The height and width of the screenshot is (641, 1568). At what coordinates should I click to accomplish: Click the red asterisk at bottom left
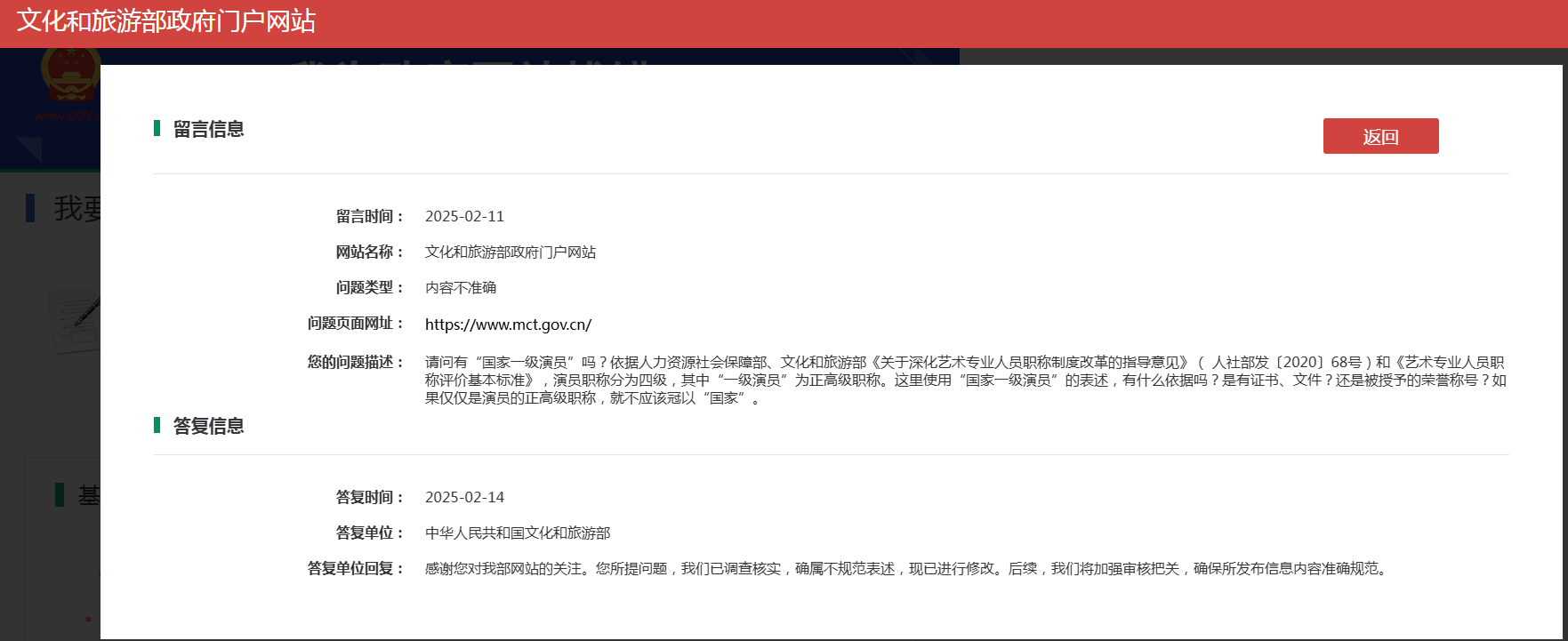(x=88, y=620)
